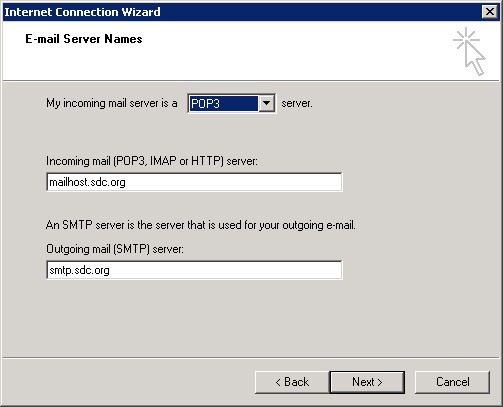Click the SMTP server description sentence
Screen dimensions: 503x407
(x=201, y=225)
